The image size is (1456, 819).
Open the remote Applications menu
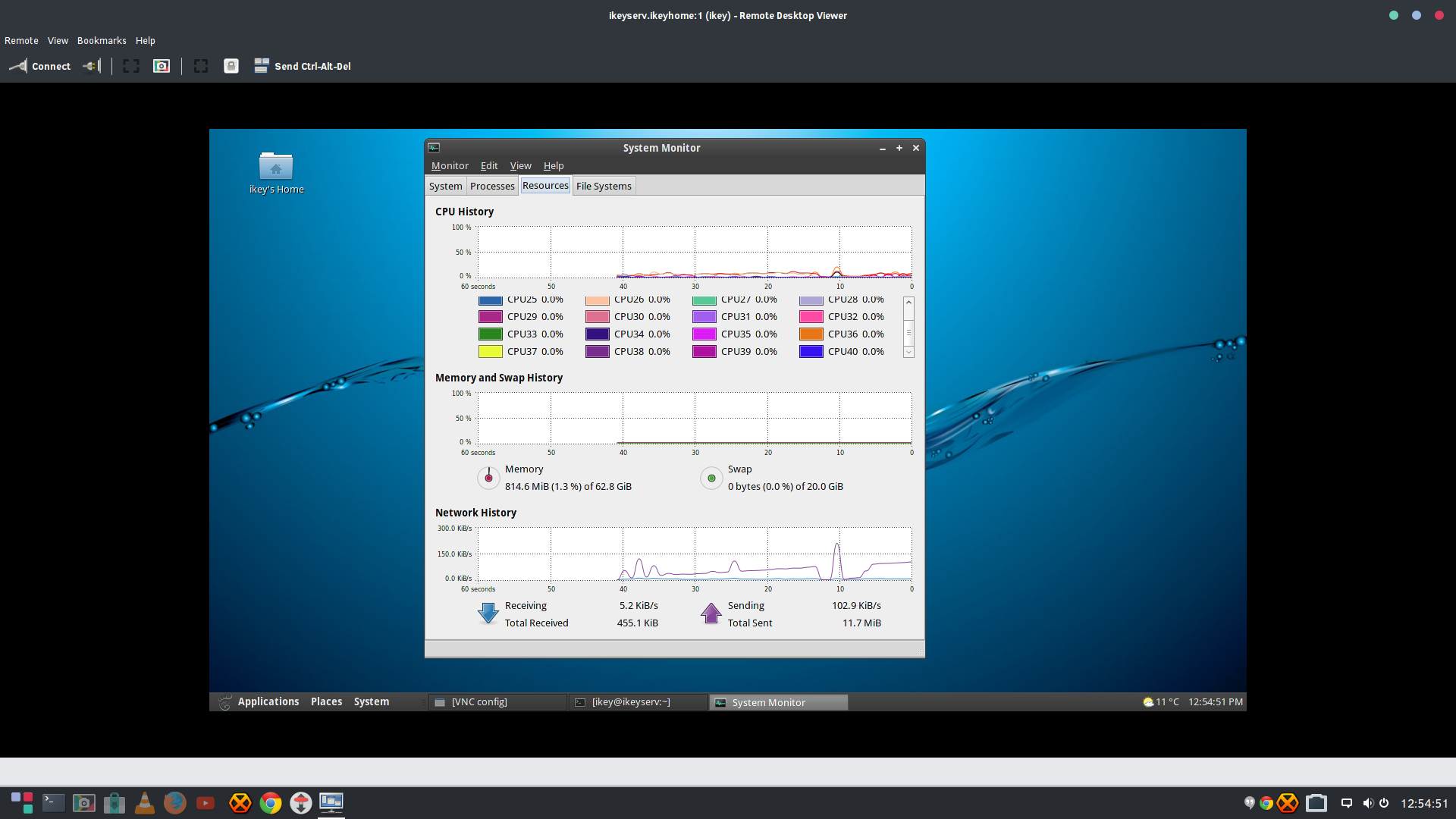268,702
